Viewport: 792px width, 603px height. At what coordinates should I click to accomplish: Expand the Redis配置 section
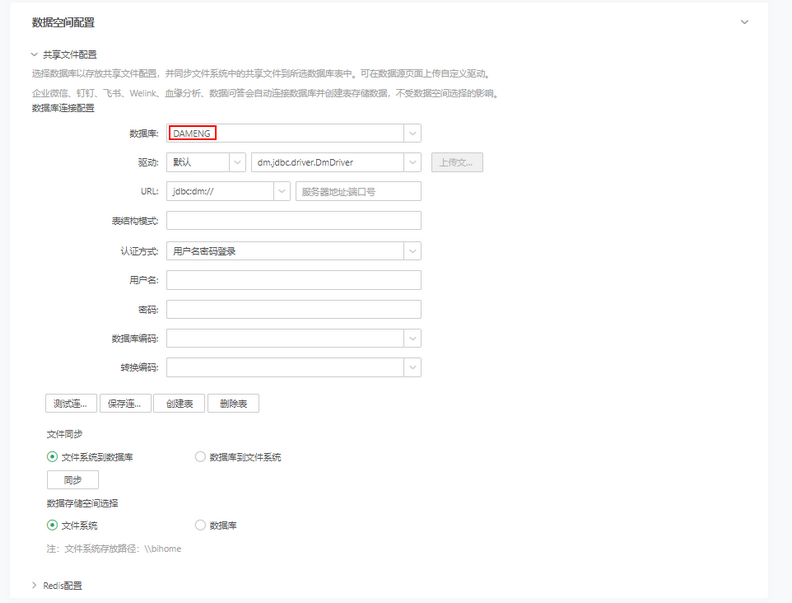(x=34, y=585)
